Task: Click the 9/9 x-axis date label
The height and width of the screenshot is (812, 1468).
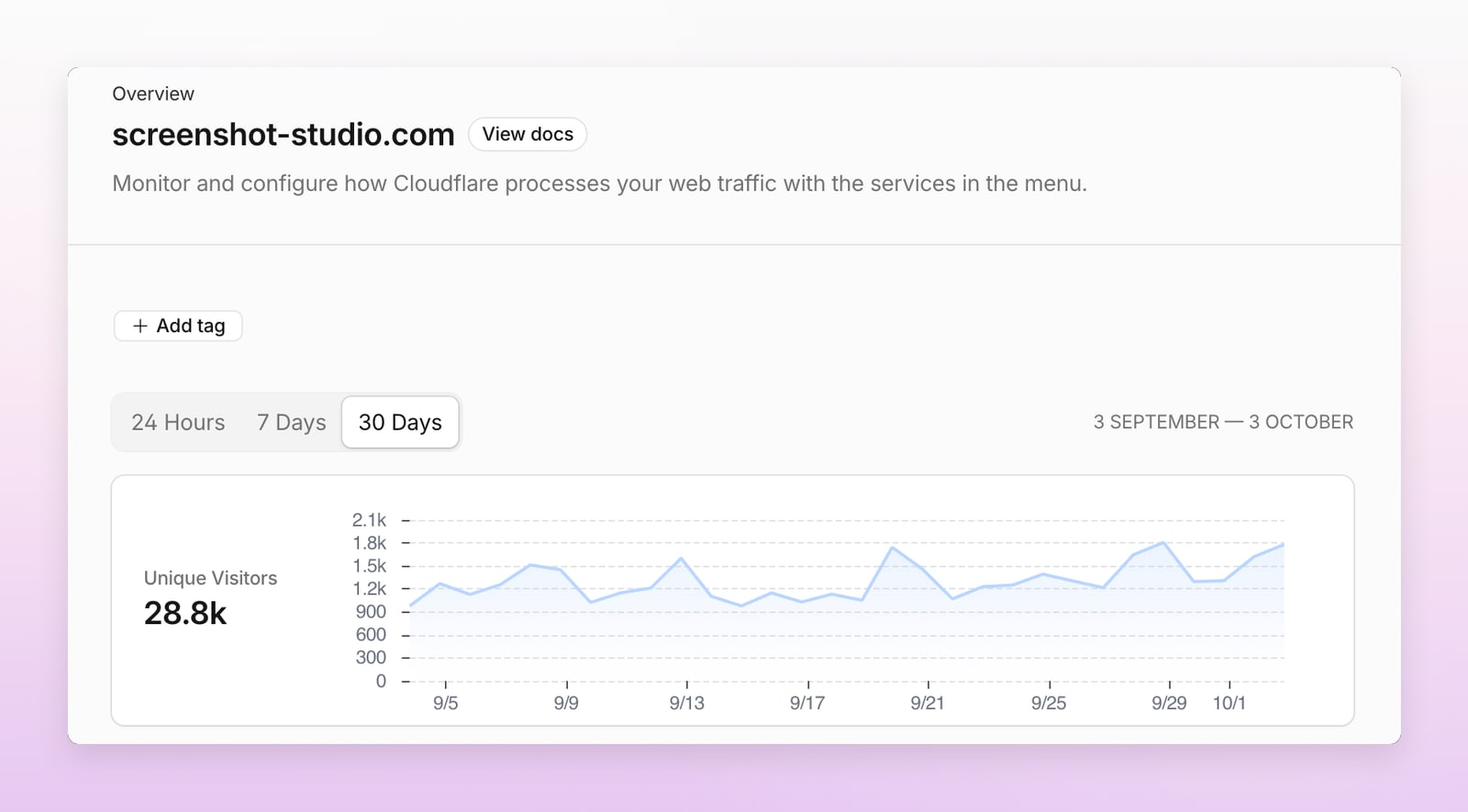Action: 566,703
